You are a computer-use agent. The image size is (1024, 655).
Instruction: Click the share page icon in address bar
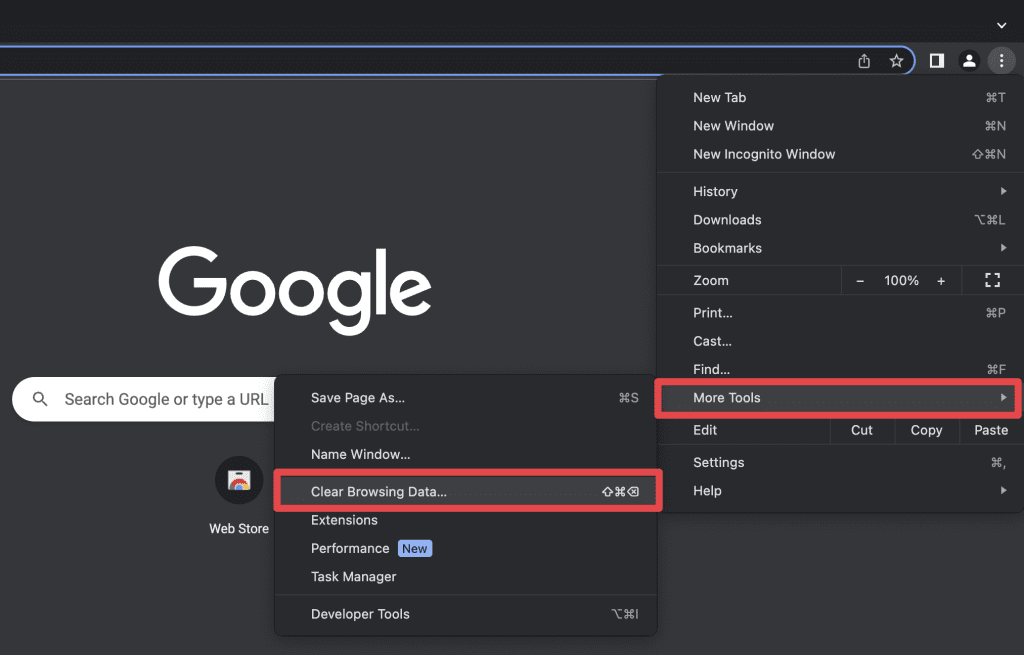coord(864,61)
